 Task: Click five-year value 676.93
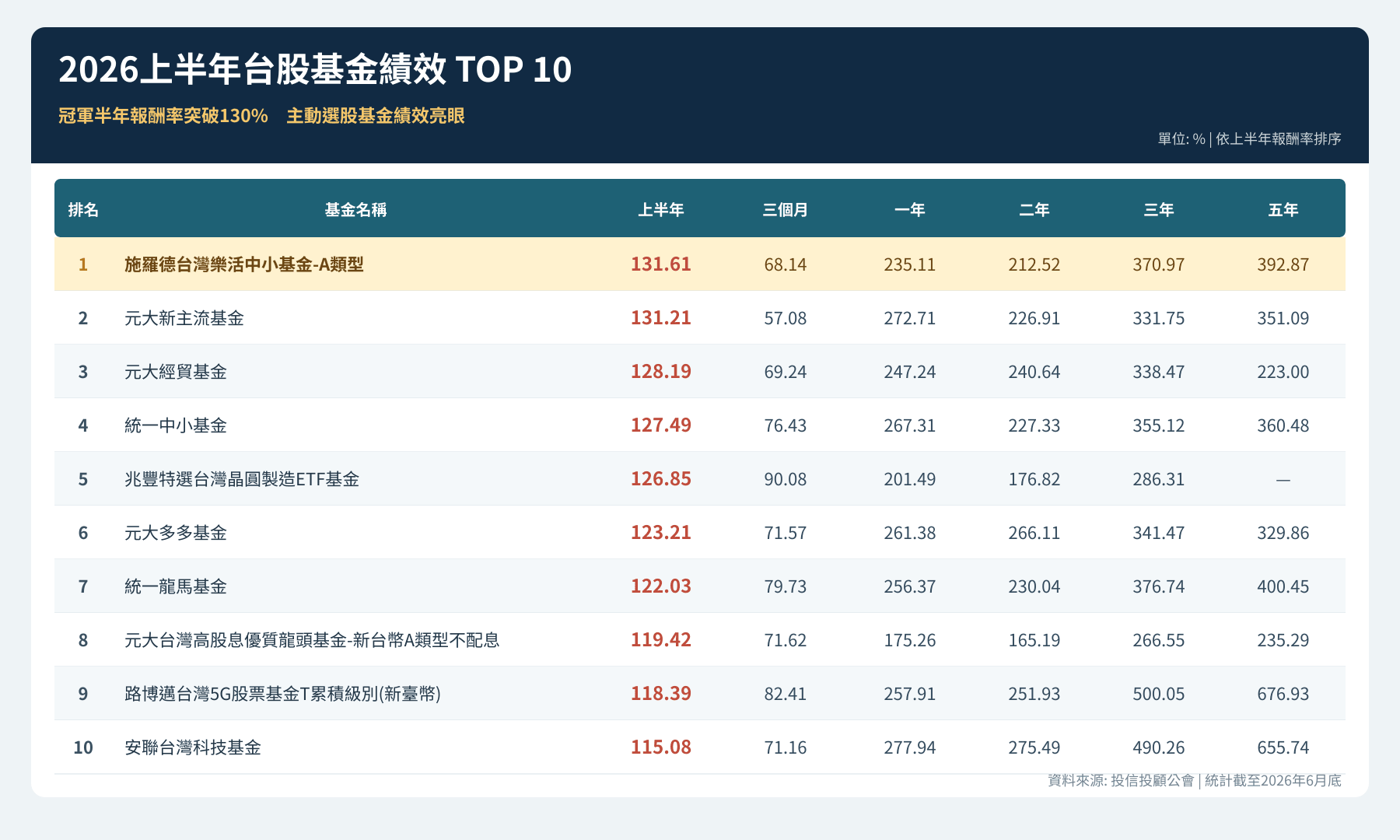point(1283,694)
